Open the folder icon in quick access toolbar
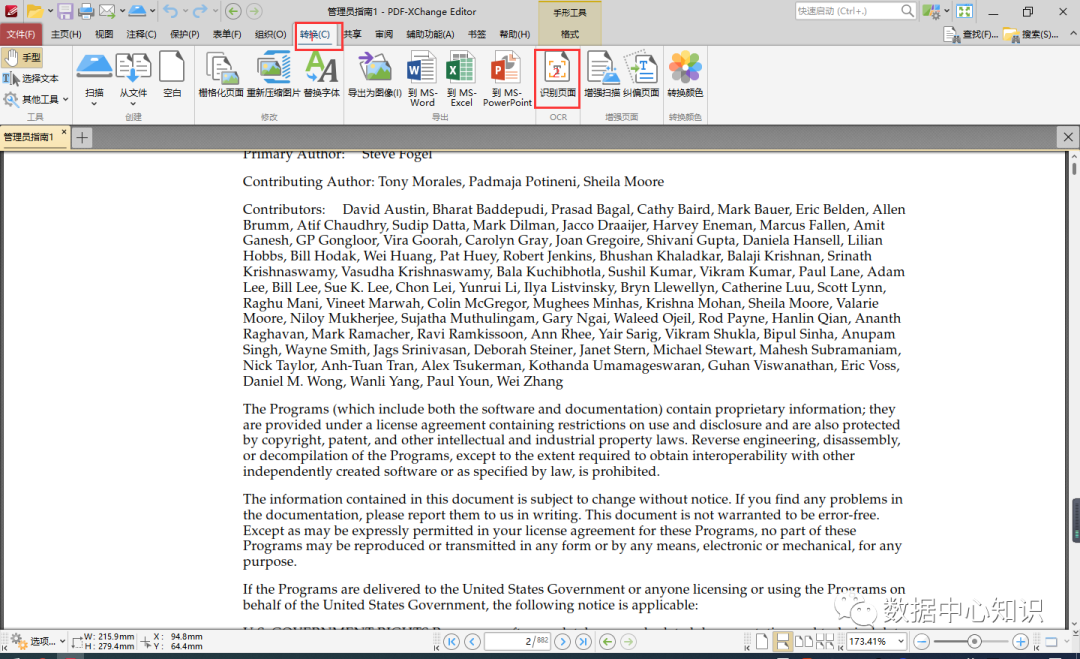Viewport: 1080px width, 659px height. tap(34, 11)
